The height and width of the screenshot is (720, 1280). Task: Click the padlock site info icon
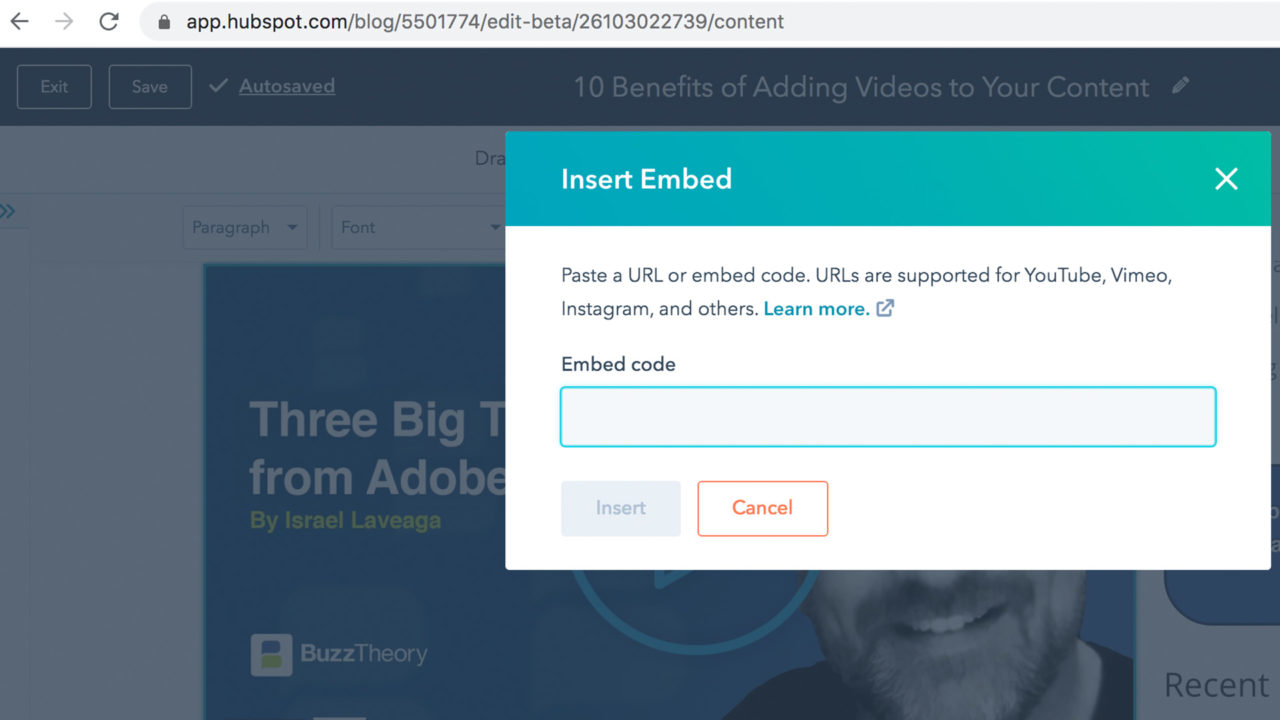click(x=164, y=22)
